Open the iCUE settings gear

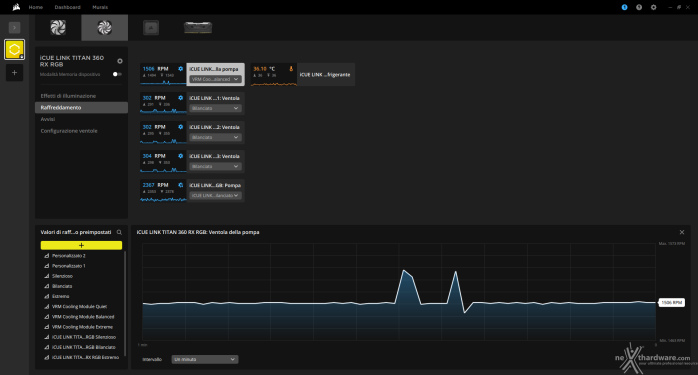coord(653,7)
